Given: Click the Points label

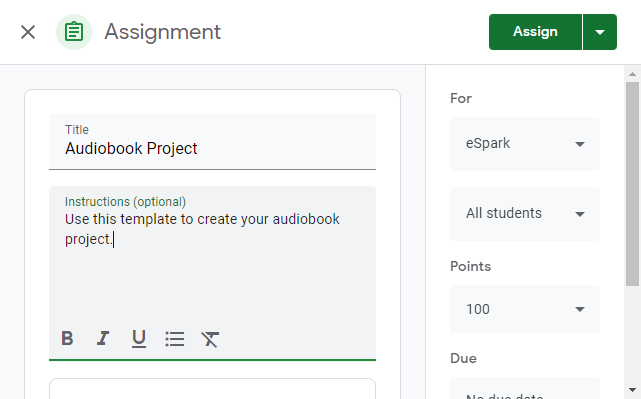Looking at the screenshot, I should [471, 266].
